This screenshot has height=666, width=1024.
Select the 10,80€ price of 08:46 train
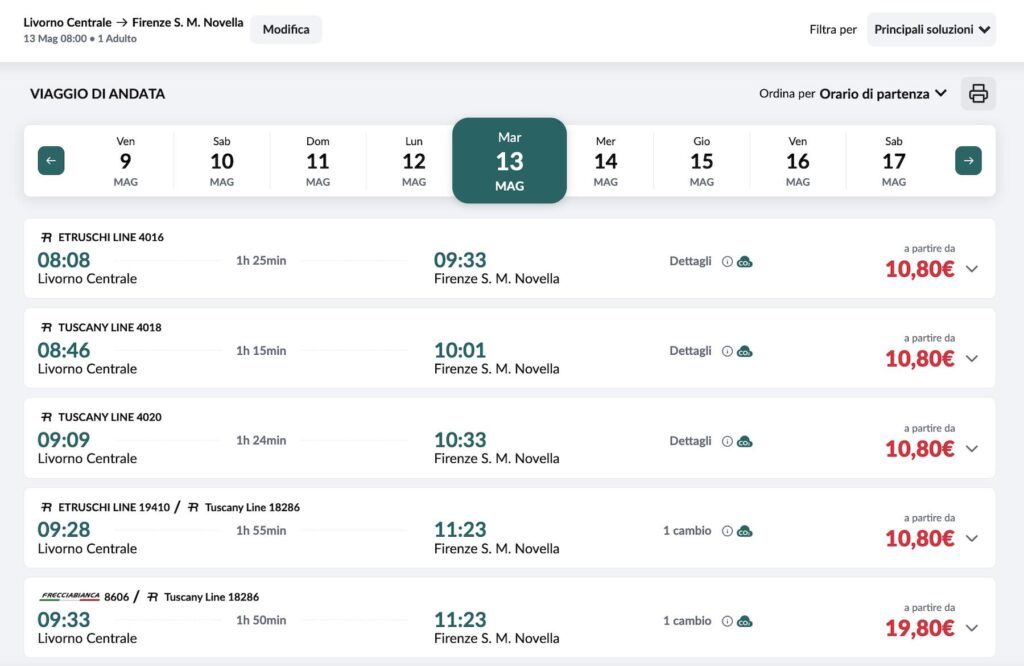click(919, 359)
